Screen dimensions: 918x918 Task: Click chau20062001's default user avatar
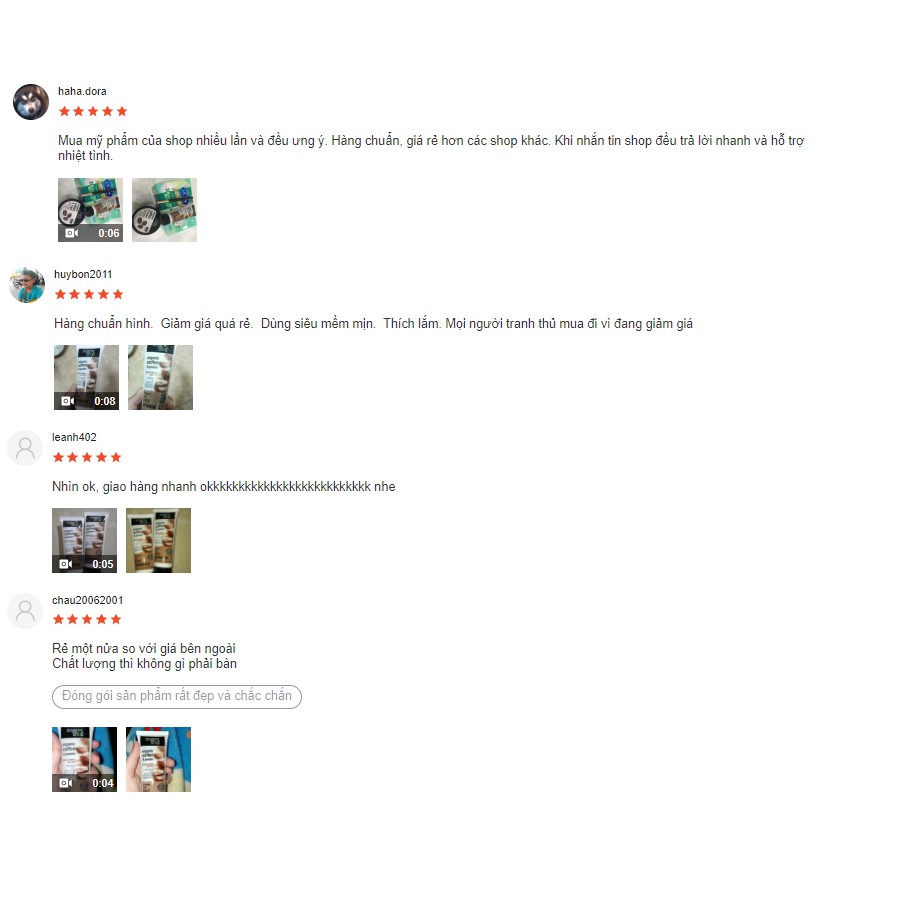click(25, 611)
